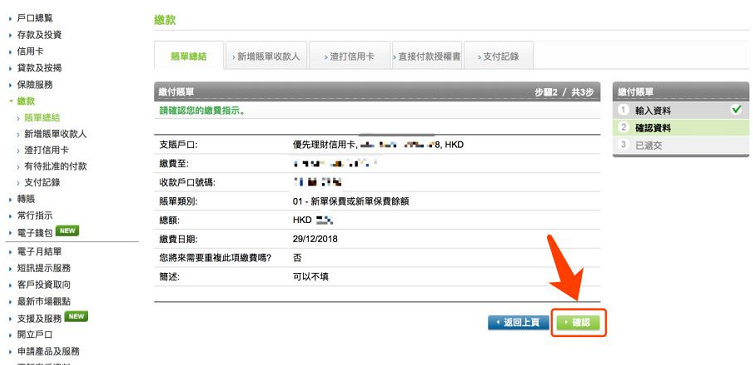Open 新增賬單收款人 in sidebar submenu
Screen dimensions: 753x365
click(x=55, y=134)
